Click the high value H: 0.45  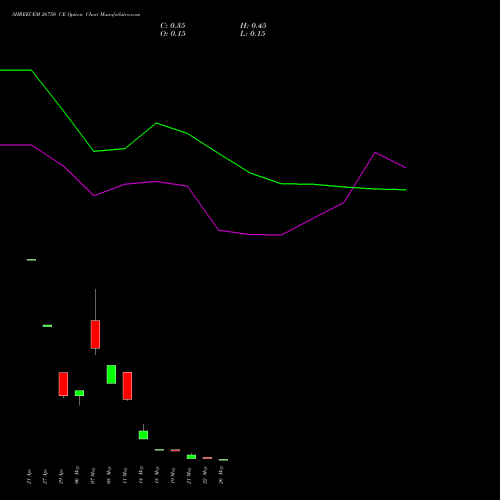click(253, 26)
